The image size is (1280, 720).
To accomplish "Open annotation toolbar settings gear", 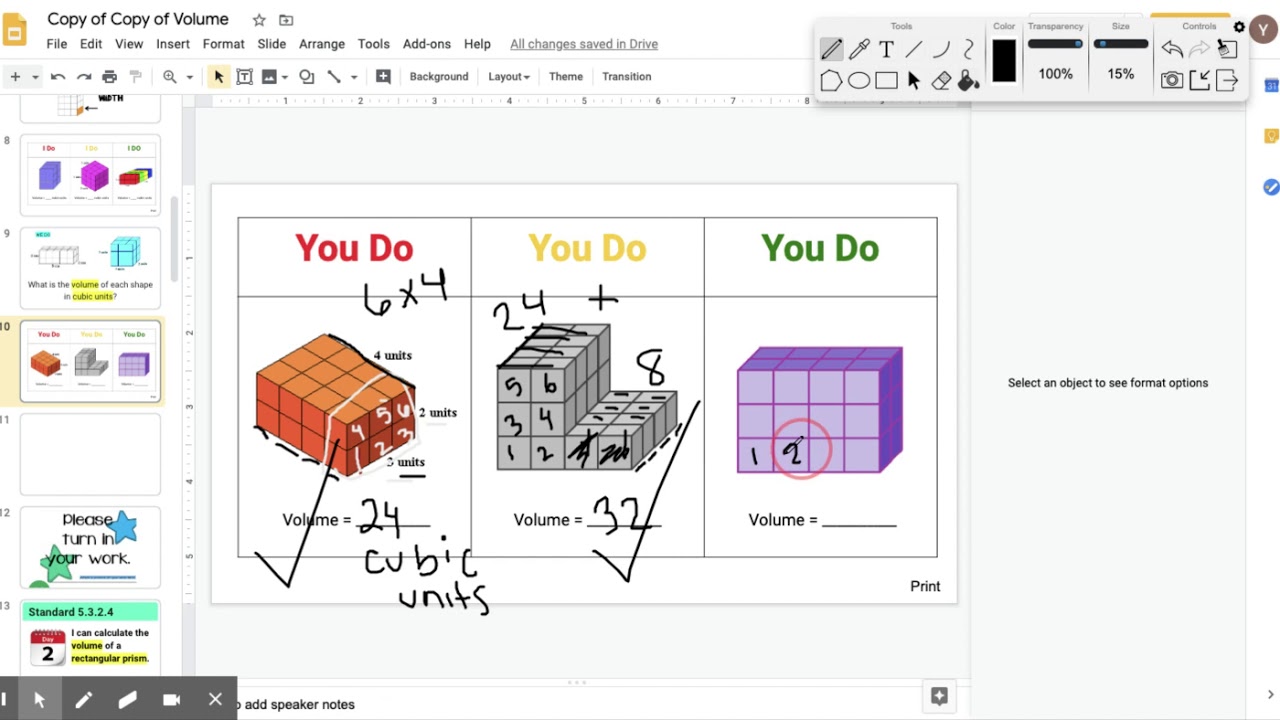I will pyautogui.click(x=1239, y=27).
